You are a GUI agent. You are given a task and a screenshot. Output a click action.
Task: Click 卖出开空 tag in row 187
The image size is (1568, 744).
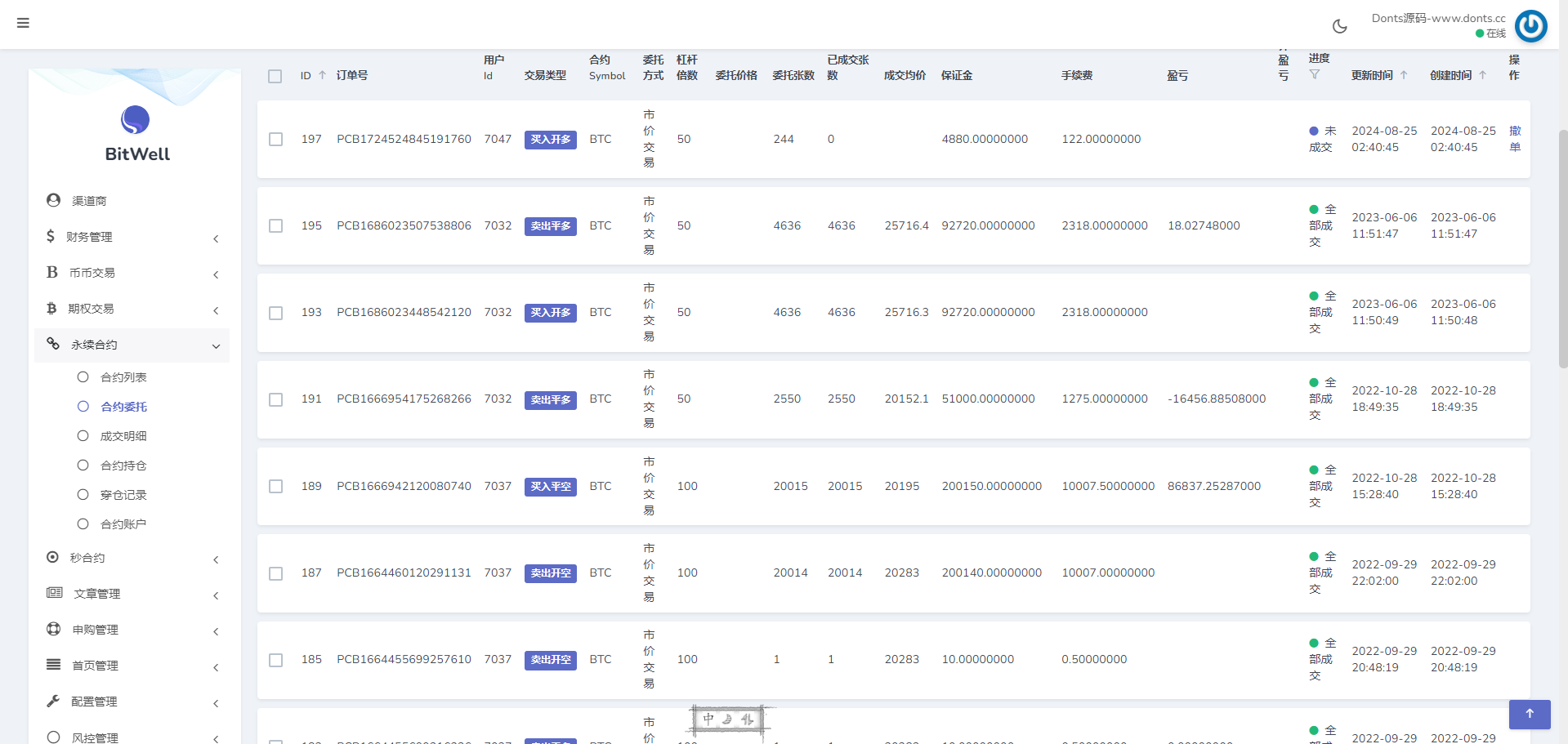click(551, 573)
